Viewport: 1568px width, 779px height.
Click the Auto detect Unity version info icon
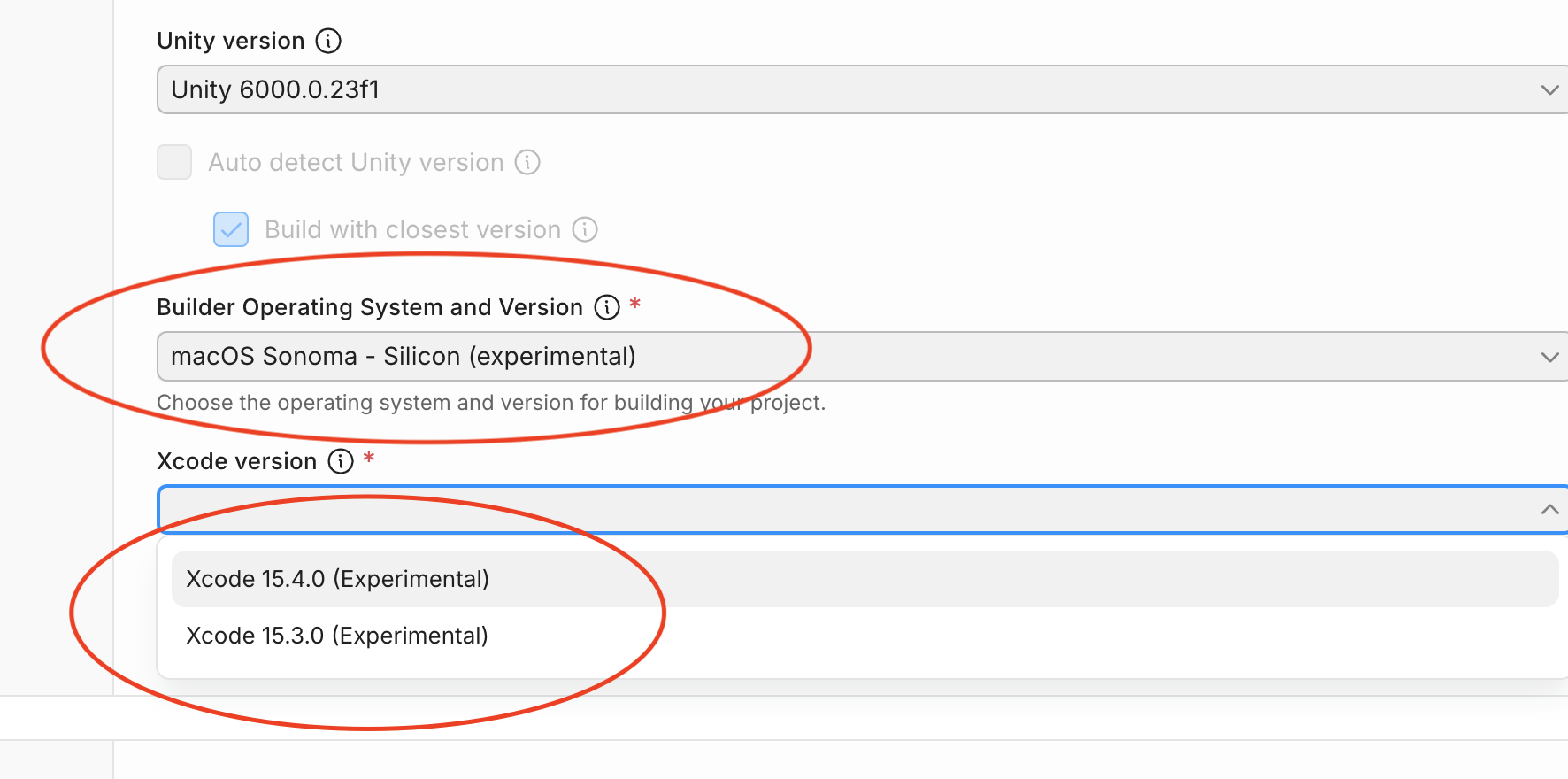point(527,162)
